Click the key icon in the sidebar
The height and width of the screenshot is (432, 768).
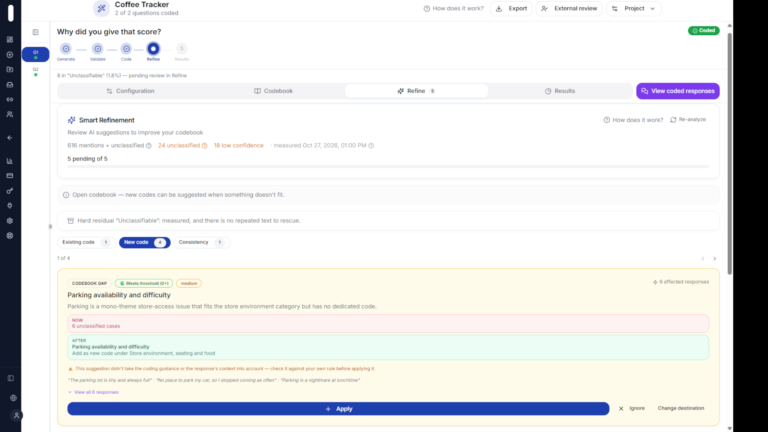tap(10, 191)
